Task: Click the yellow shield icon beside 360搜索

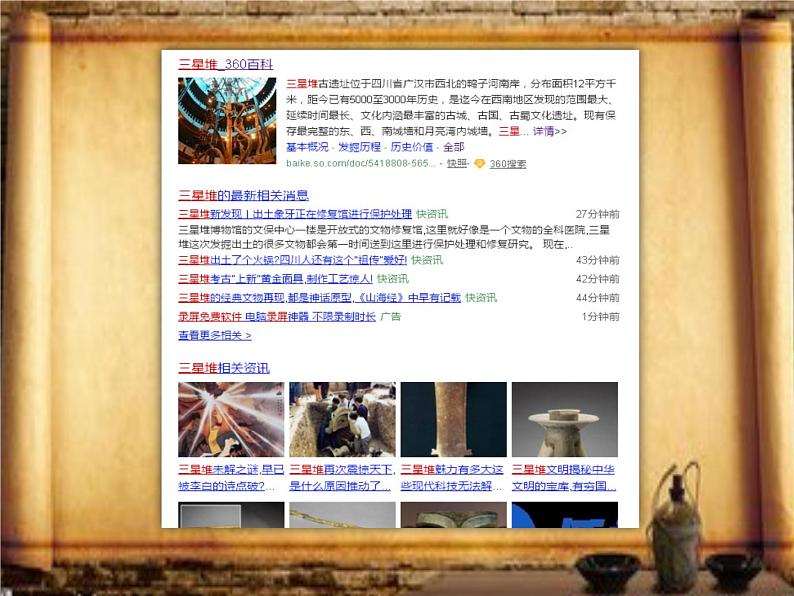Action: click(480, 163)
